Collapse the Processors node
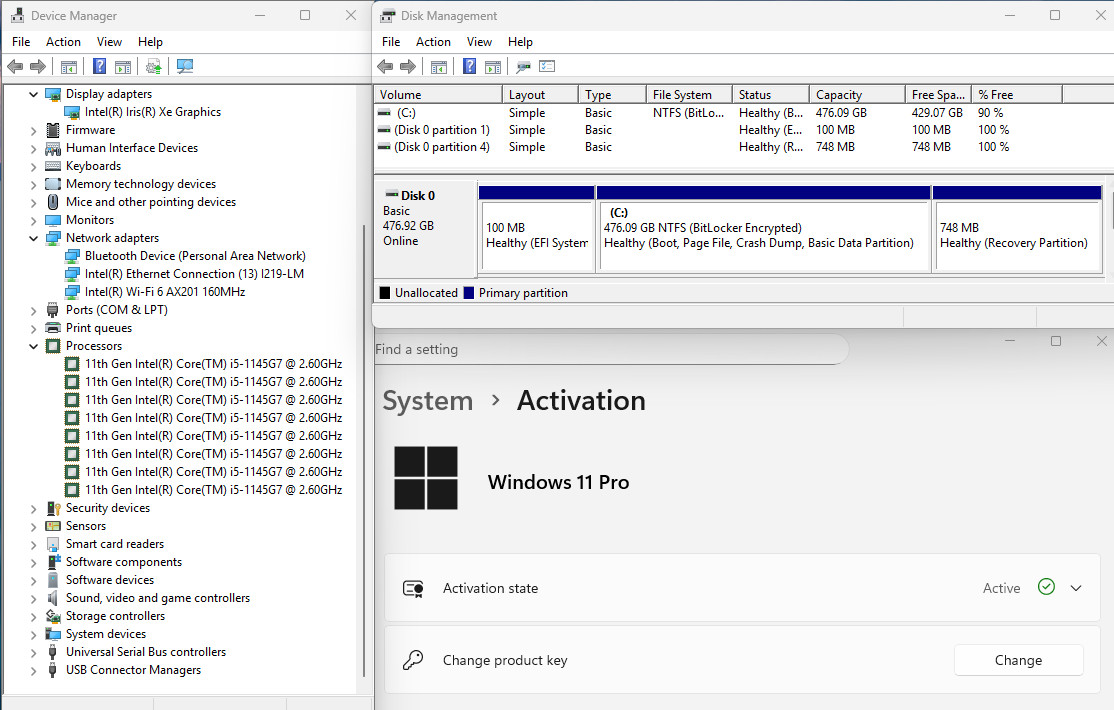 (x=33, y=346)
